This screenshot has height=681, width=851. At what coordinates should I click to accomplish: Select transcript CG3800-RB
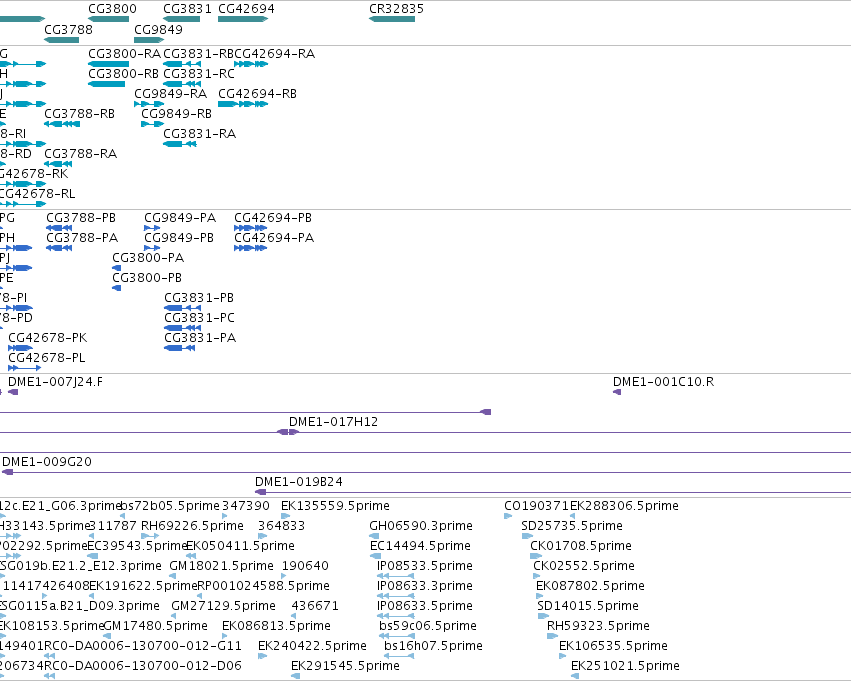tap(106, 84)
